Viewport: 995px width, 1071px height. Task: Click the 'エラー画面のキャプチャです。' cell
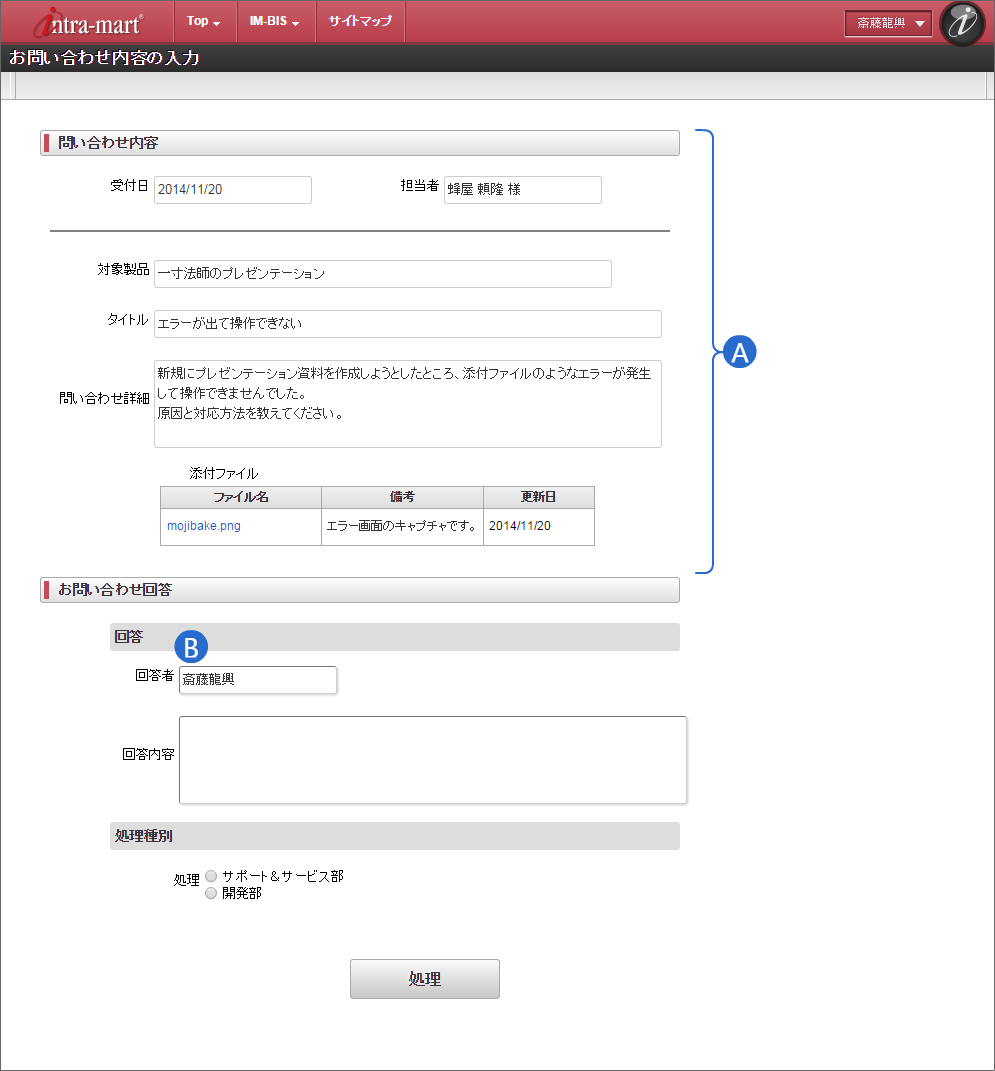(x=402, y=527)
